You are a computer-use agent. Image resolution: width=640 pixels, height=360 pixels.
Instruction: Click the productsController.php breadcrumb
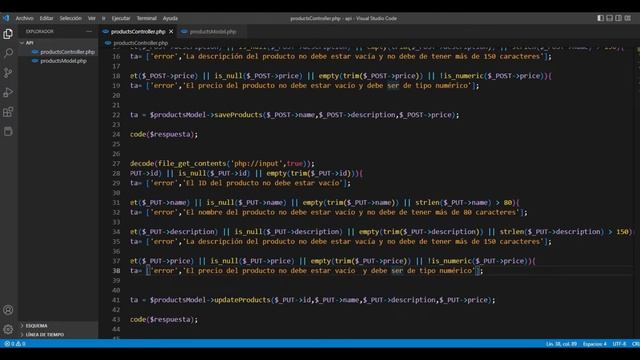click(x=140, y=42)
